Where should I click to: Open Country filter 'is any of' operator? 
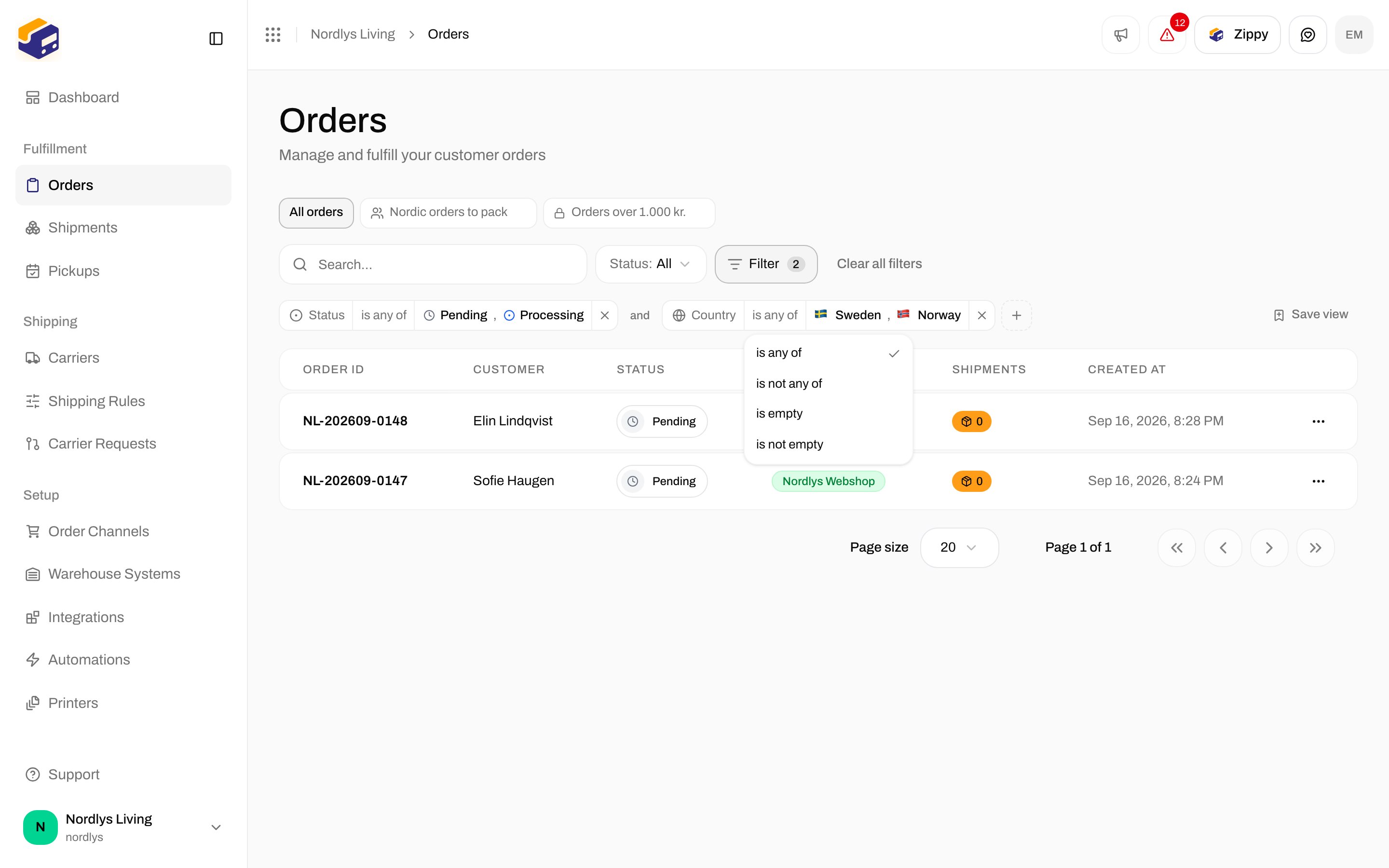pyautogui.click(x=775, y=315)
